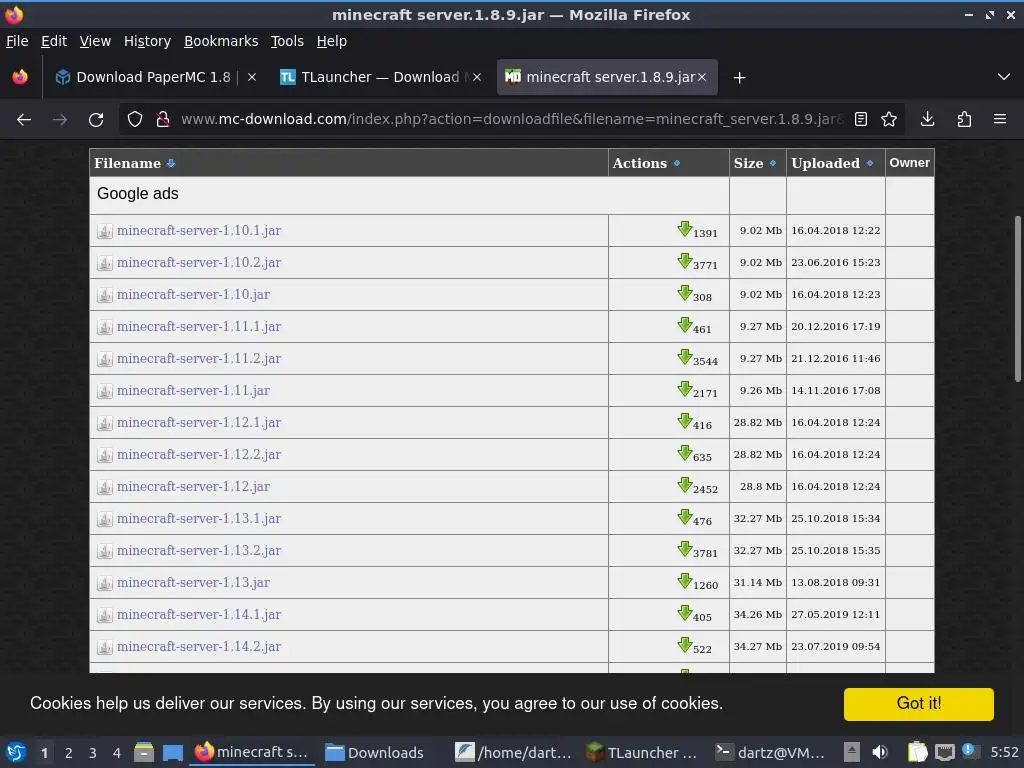The height and width of the screenshot is (768, 1024).
Task: Reload the current page
Action: (x=96, y=120)
